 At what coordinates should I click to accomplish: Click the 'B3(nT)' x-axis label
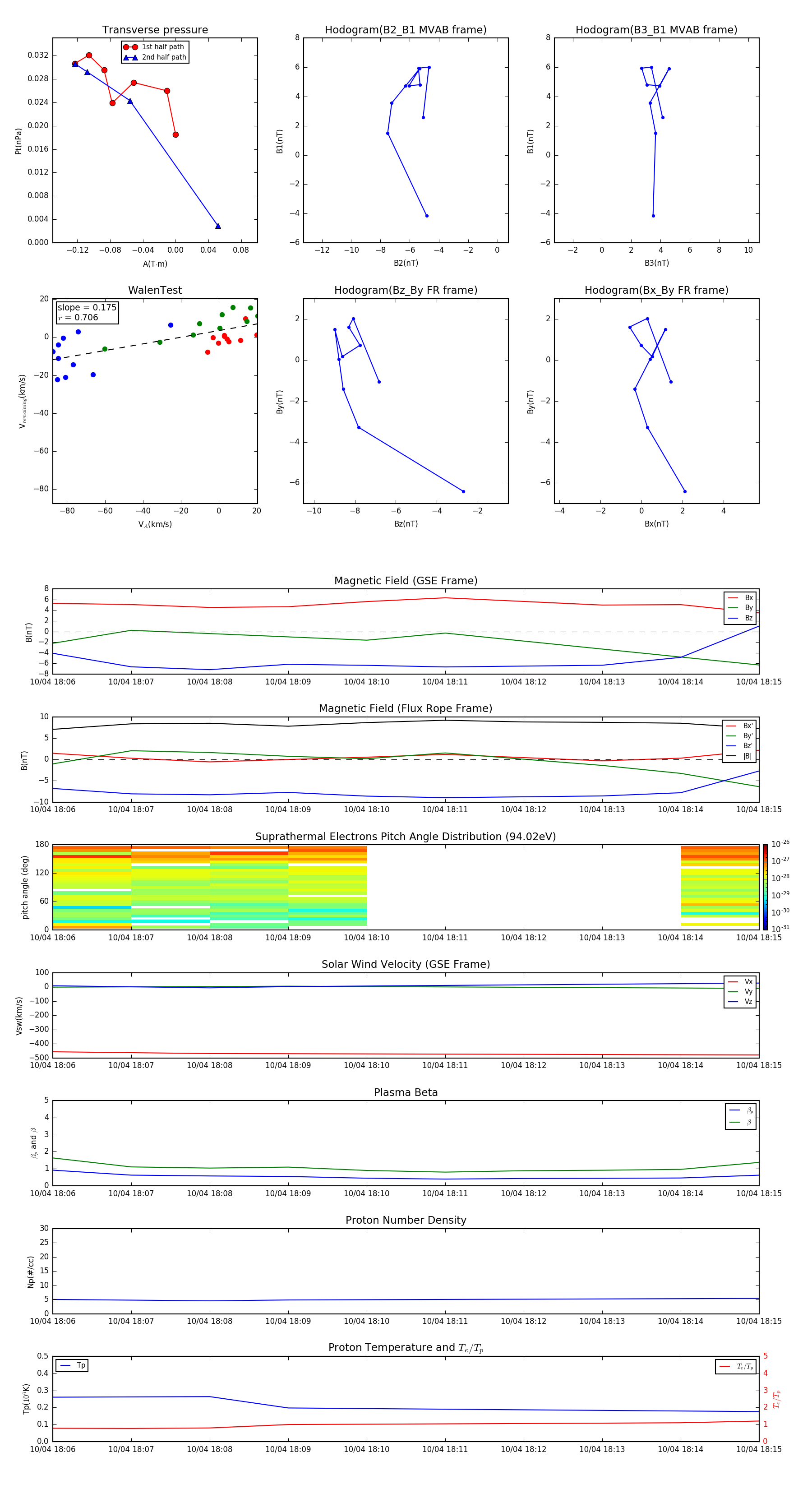(x=656, y=263)
